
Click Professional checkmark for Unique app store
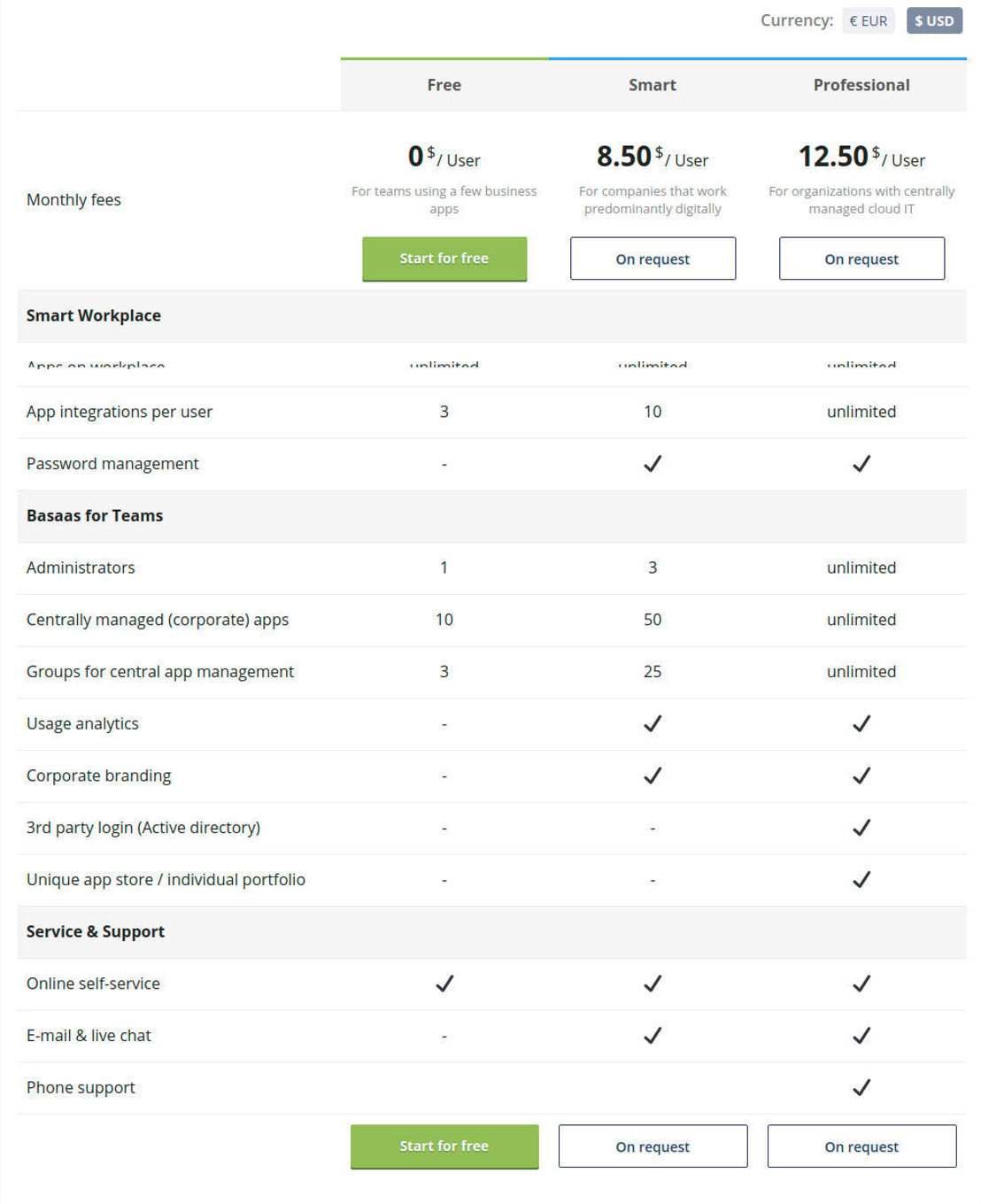[x=861, y=879]
